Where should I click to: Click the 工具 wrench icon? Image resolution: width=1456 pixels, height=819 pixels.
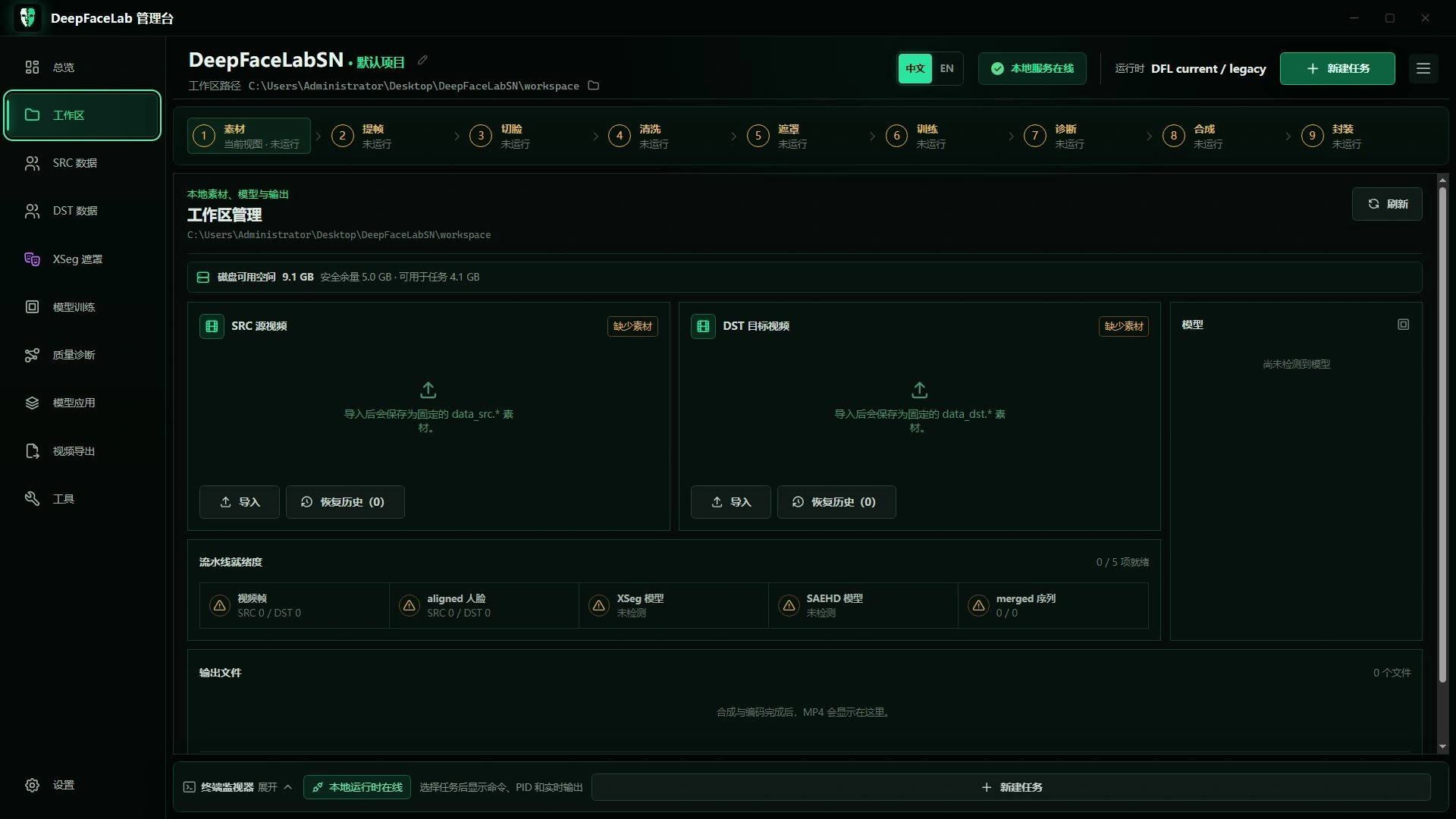32,499
